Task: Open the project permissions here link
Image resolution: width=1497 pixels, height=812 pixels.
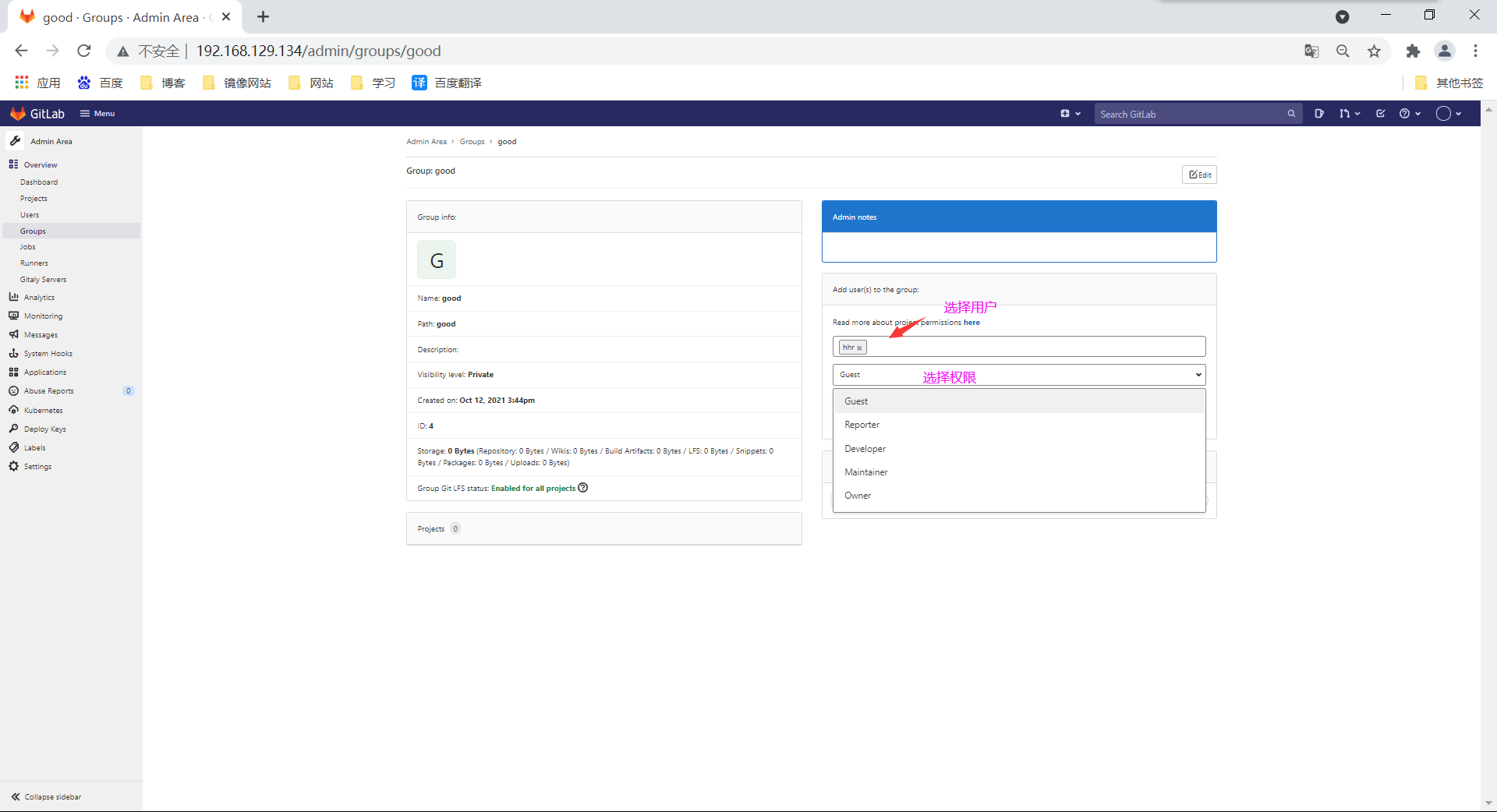Action: pos(972,322)
